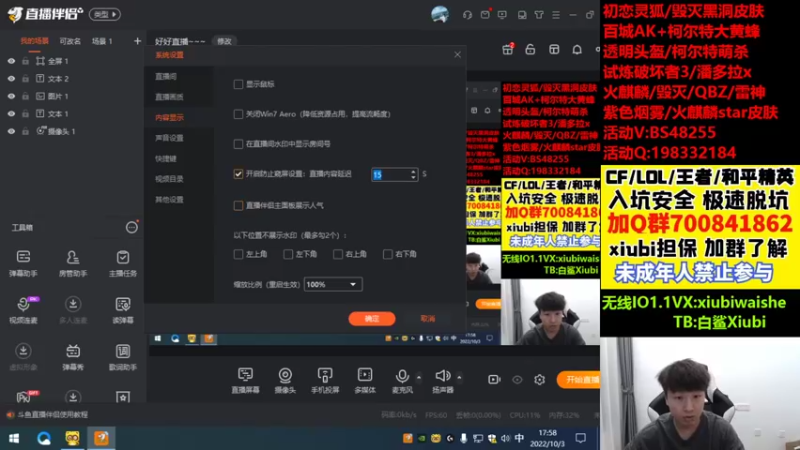
Task: Click the preview eye icon in bottom toolbar
Action: pyautogui.click(x=517, y=380)
